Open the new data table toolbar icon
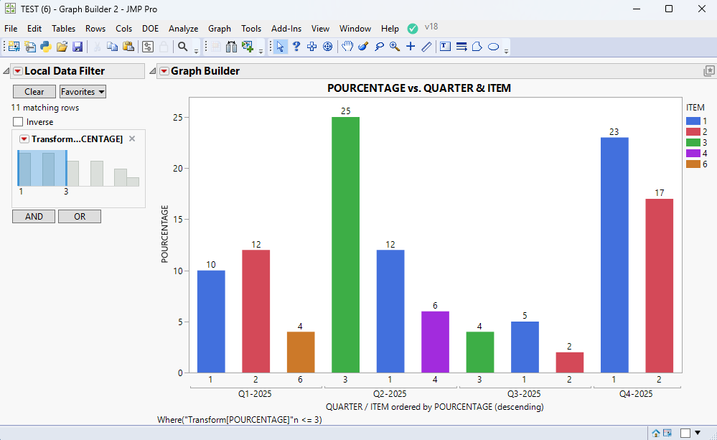This screenshot has width=717, height=440. (14, 47)
